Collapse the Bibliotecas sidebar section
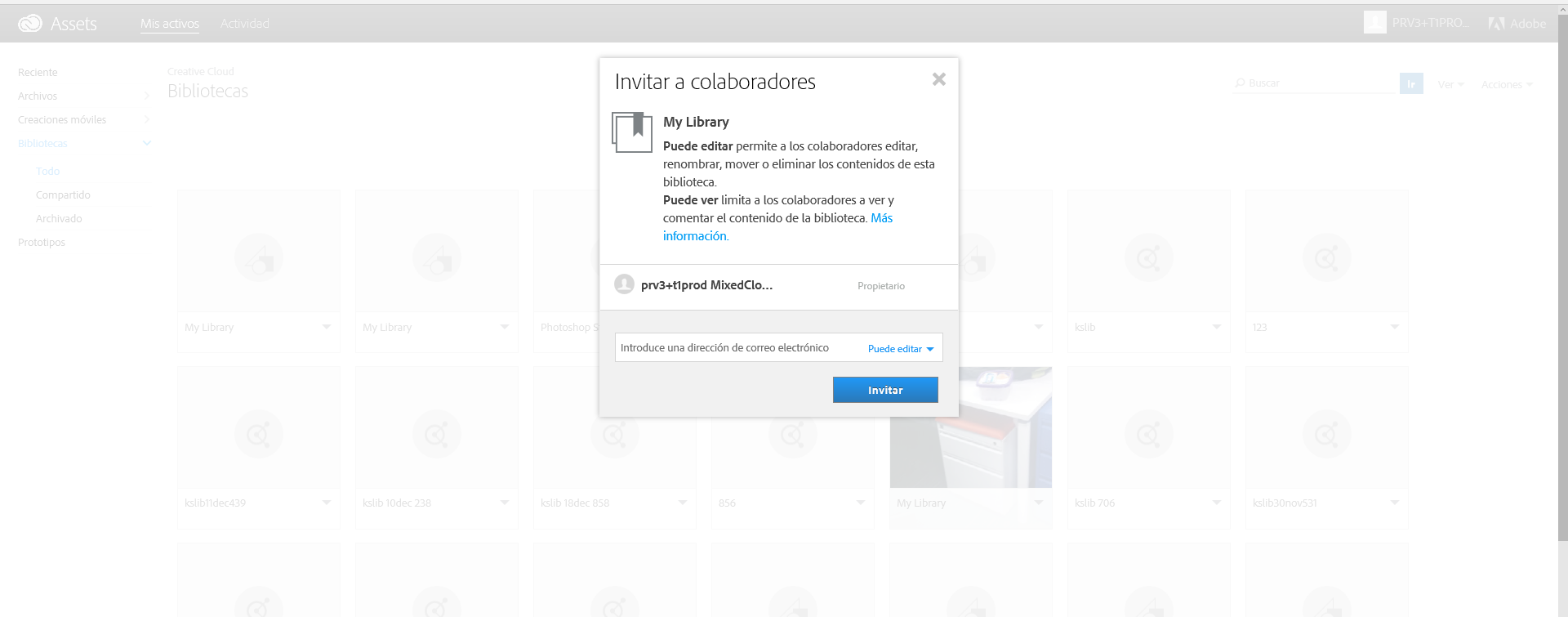 click(x=147, y=143)
